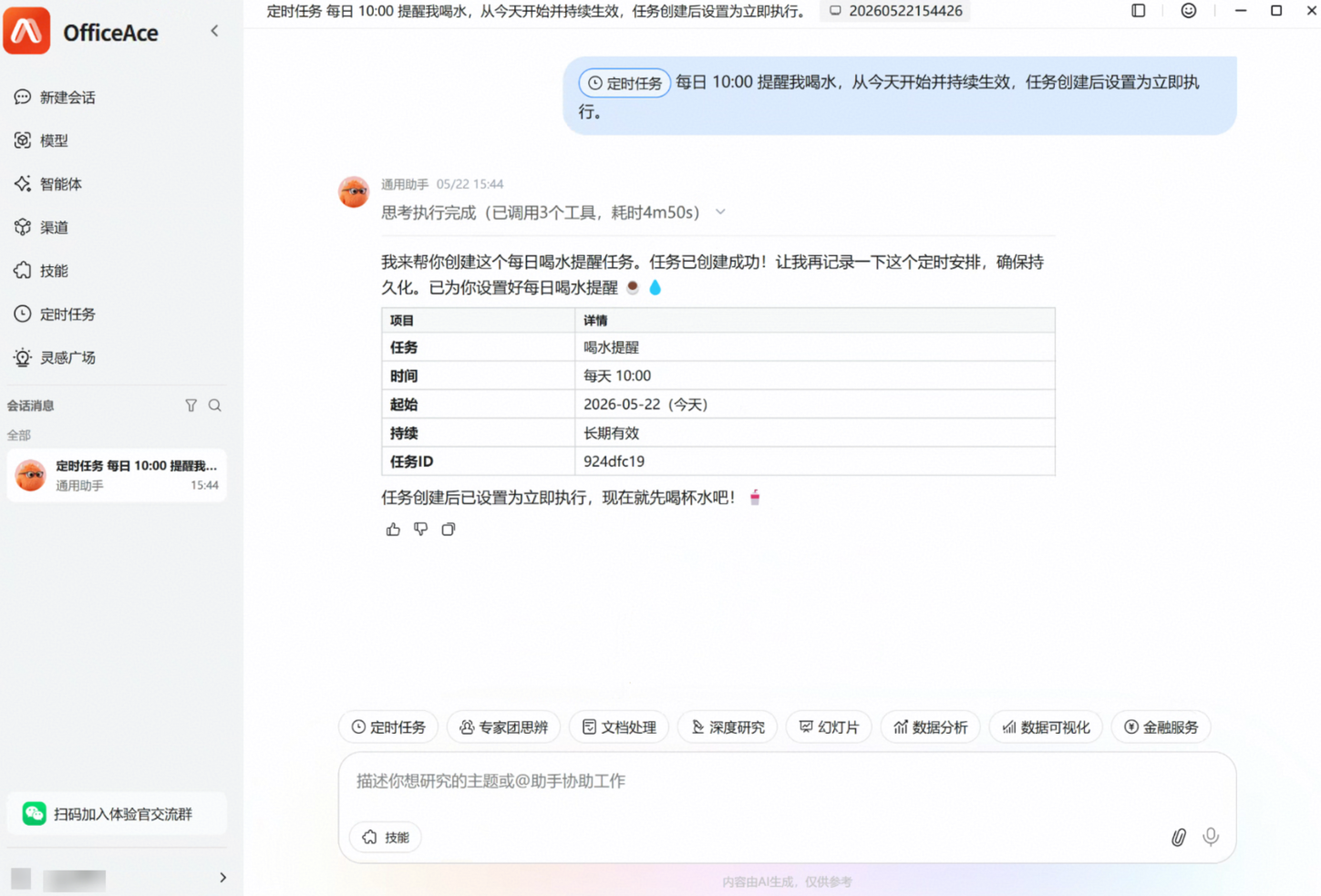Open the 智能体 section
Image resolution: width=1321 pixels, height=896 pixels.
pyautogui.click(x=47, y=184)
